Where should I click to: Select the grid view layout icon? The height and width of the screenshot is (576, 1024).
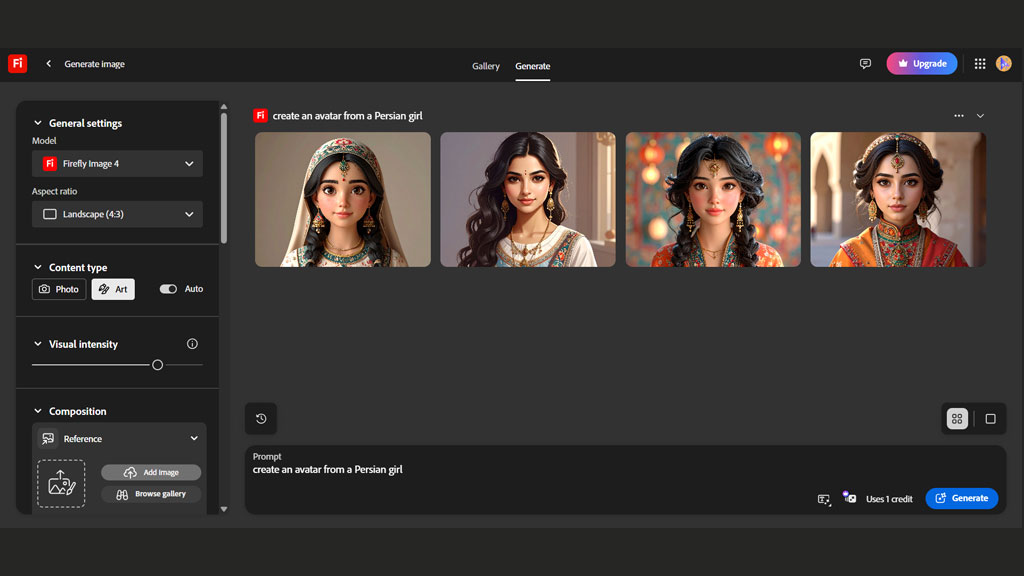point(956,418)
